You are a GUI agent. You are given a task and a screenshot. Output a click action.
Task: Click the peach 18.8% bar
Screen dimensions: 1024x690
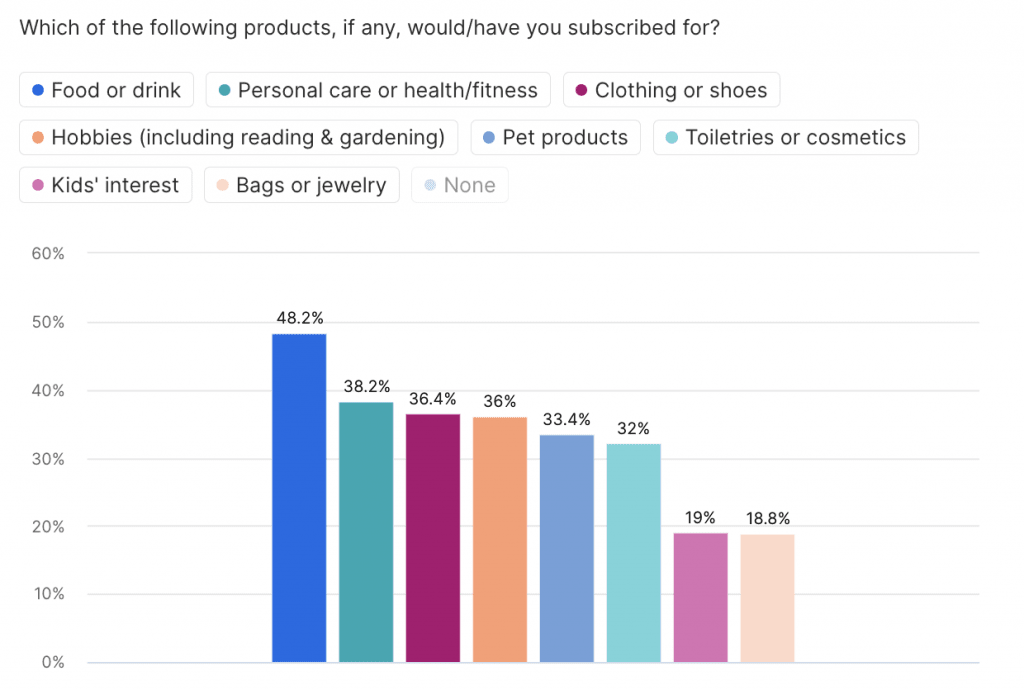[x=767, y=598]
